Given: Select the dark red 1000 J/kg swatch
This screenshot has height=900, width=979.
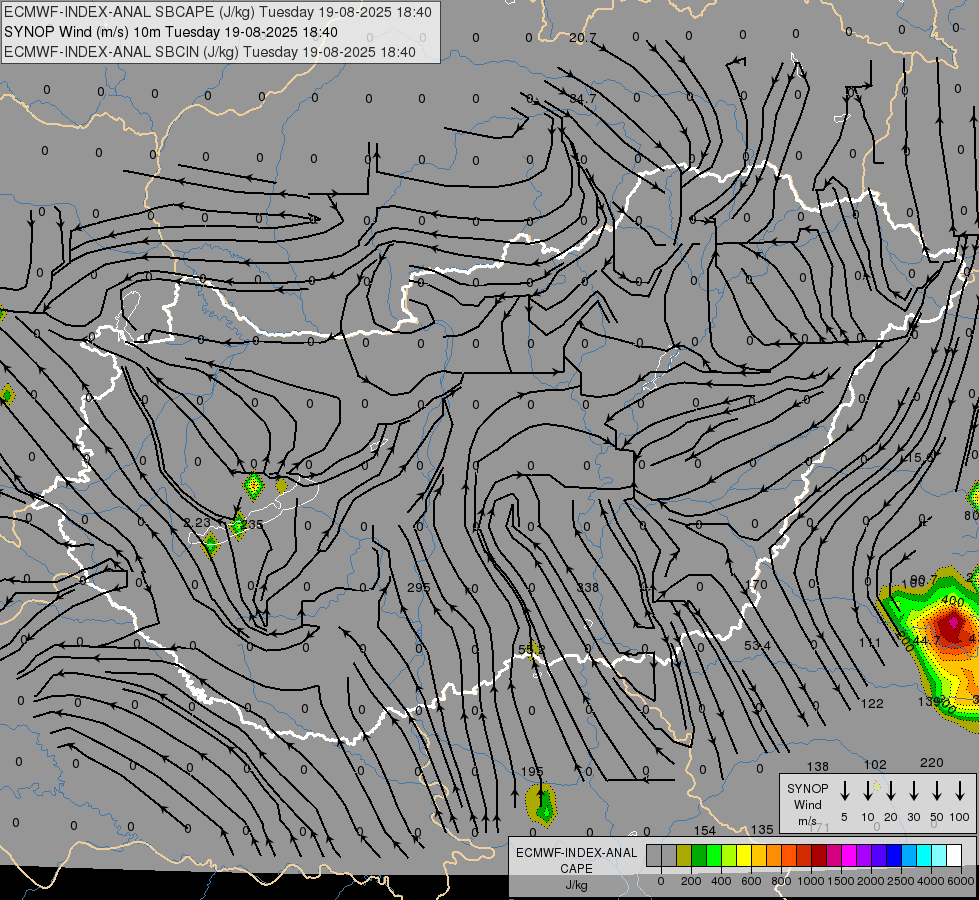Looking at the screenshot, I should pos(819,856).
